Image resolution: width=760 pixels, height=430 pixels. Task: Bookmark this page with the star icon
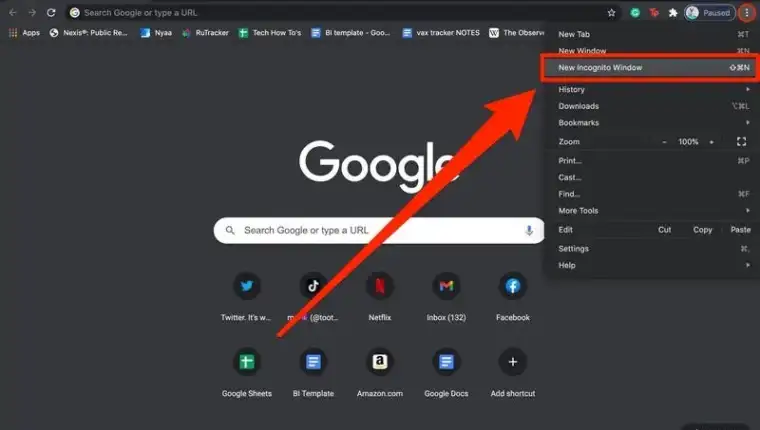click(611, 13)
